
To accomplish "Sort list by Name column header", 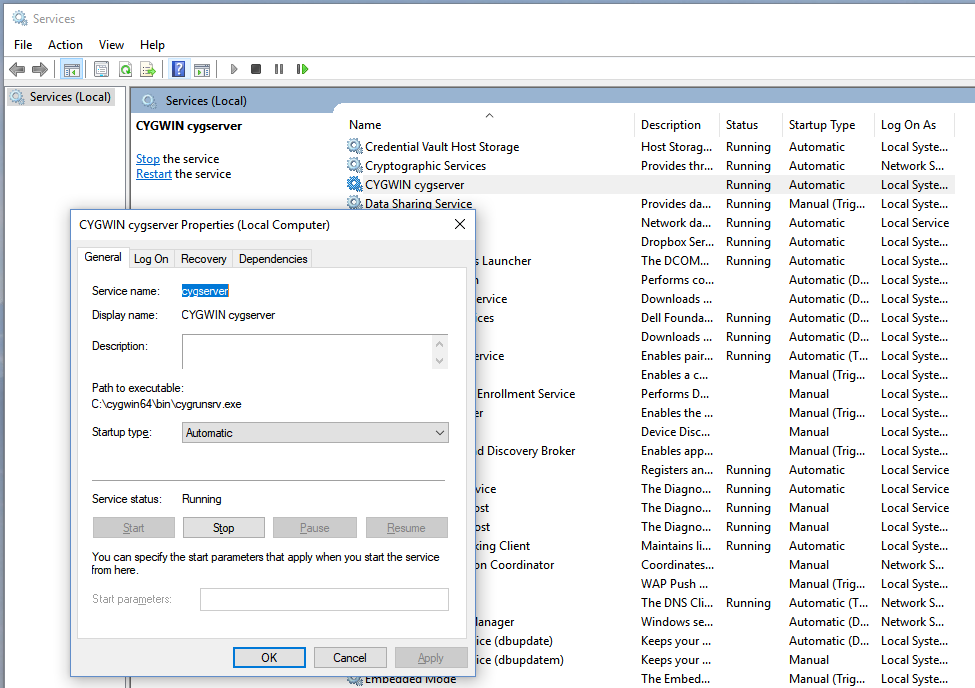I will click(365, 125).
